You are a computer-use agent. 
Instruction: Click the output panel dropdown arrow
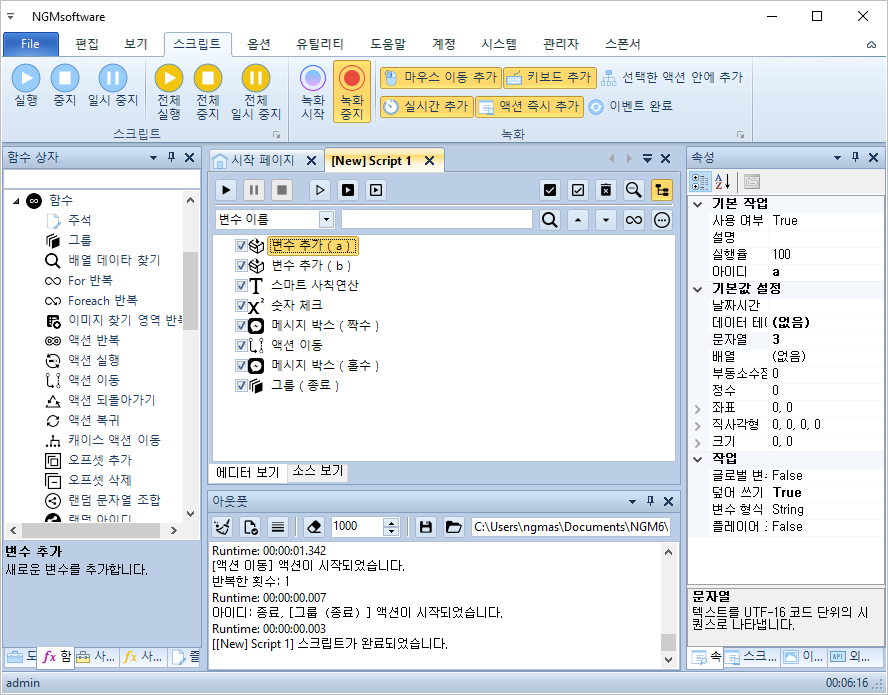632,502
